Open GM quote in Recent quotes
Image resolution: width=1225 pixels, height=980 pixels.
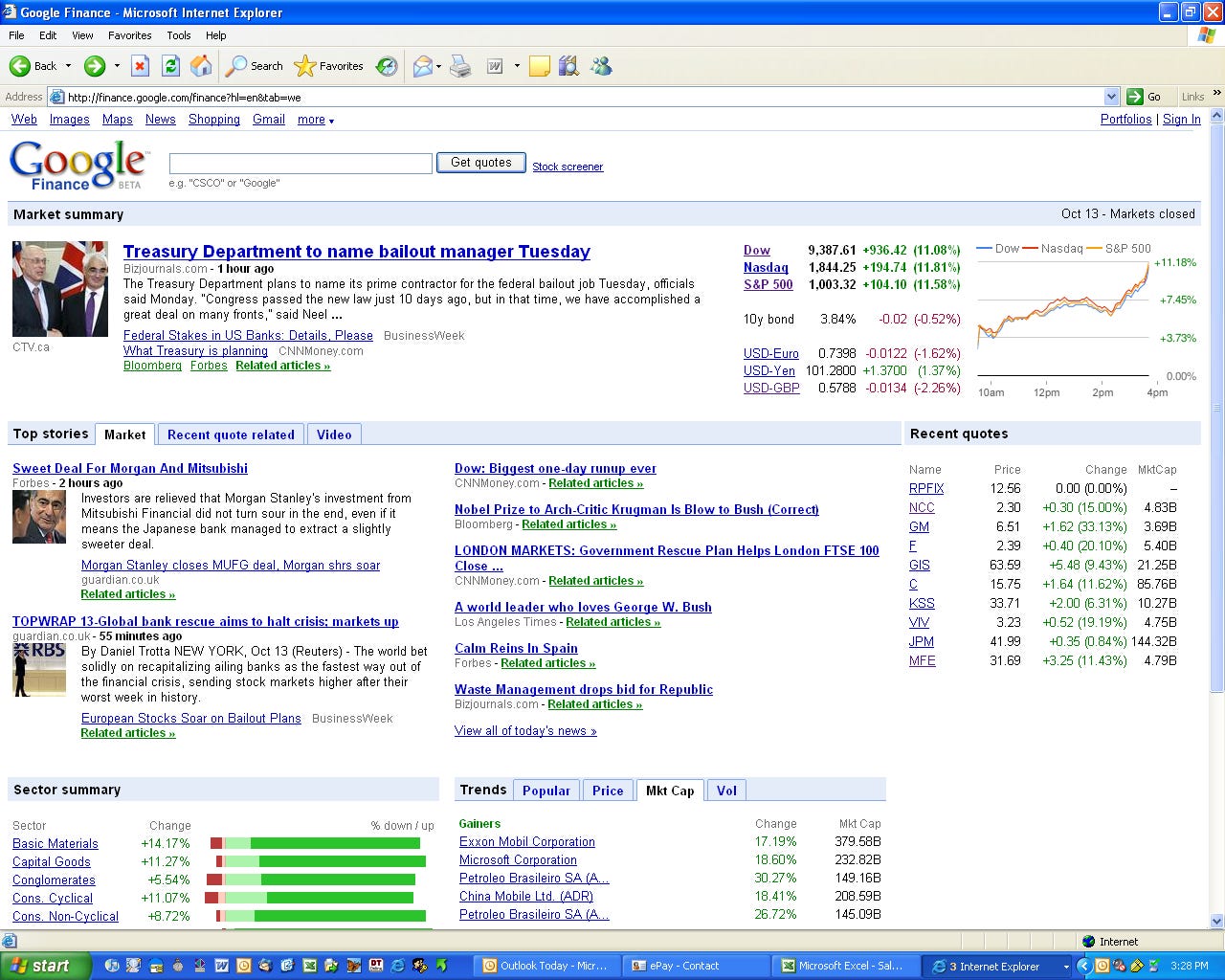tap(919, 526)
